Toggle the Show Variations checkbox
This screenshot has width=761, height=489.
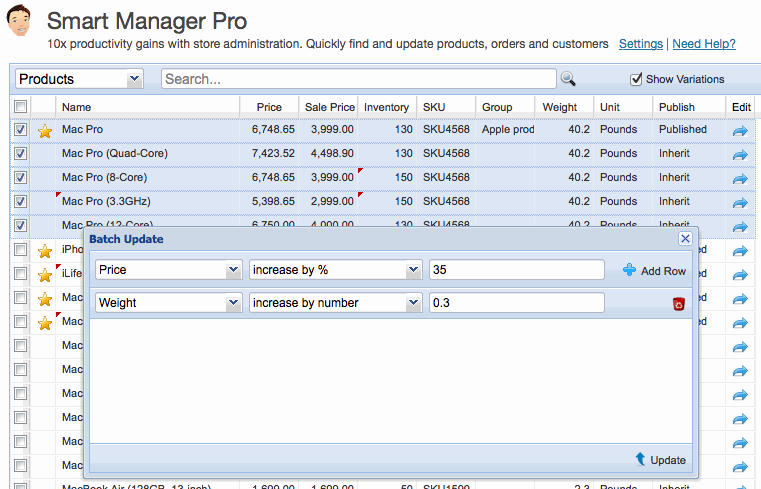pyautogui.click(x=636, y=79)
